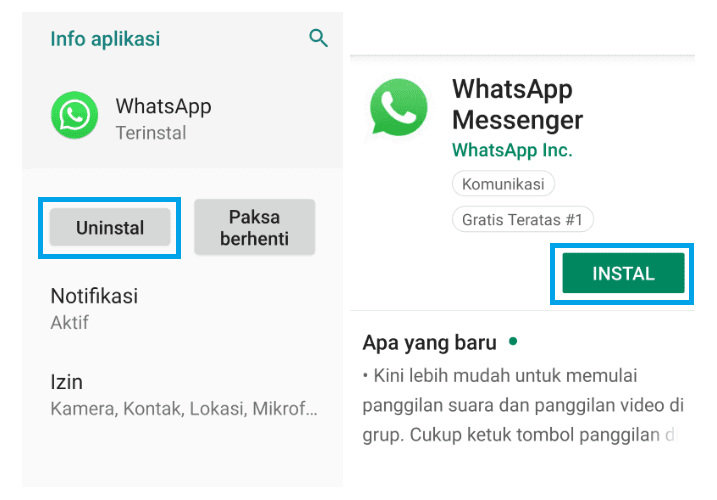
Task: Tap the WhatsApp Messenger store logo
Action: click(399, 108)
